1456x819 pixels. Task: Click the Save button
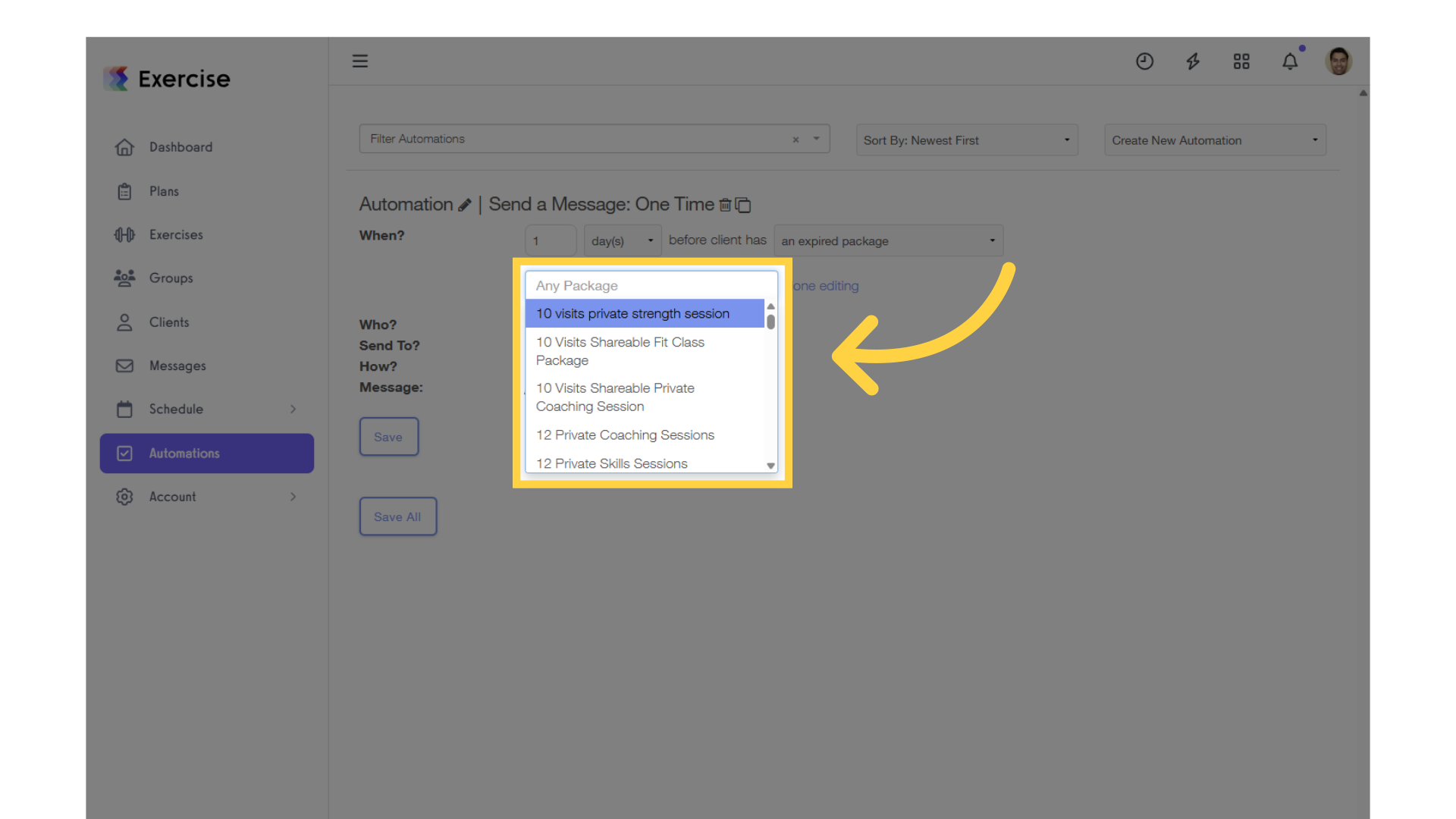pos(388,437)
